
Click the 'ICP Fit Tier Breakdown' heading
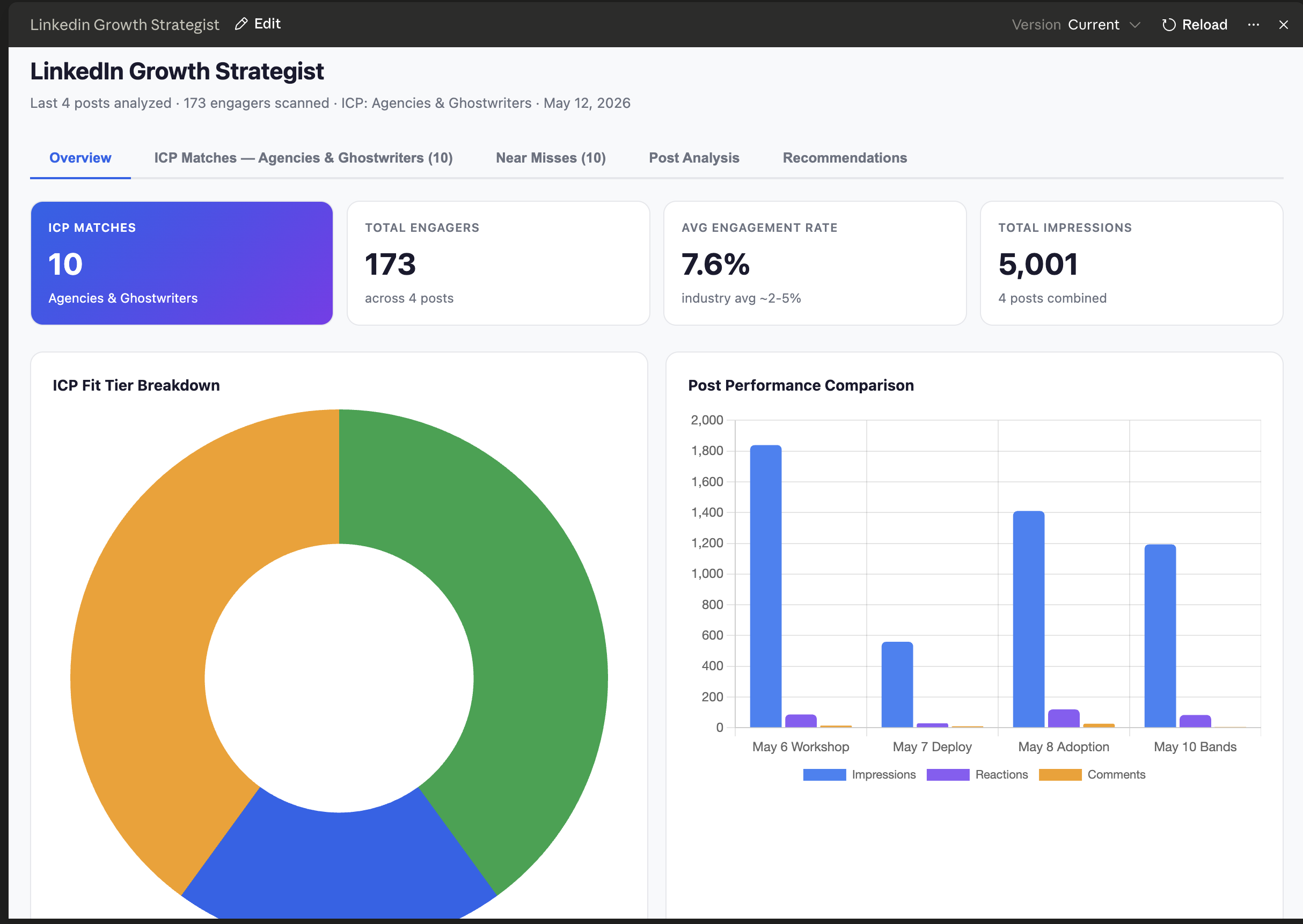coord(136,385)
